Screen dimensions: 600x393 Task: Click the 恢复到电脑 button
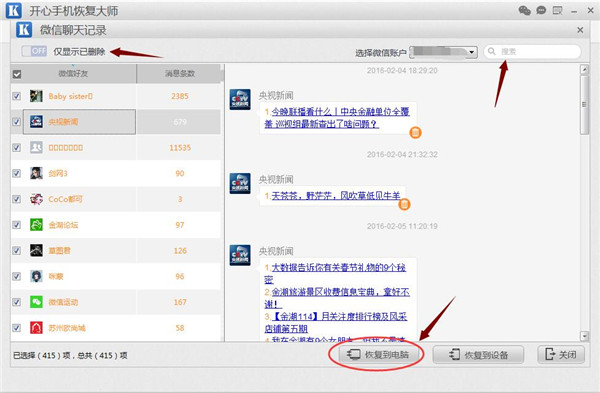378,355
